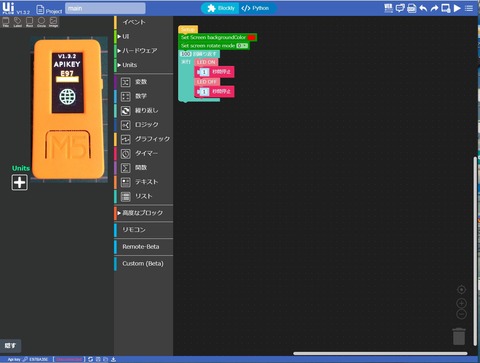The image size is (480, 363).
Task: Select the Circle UI element tool
Action: tap(41, 22)
